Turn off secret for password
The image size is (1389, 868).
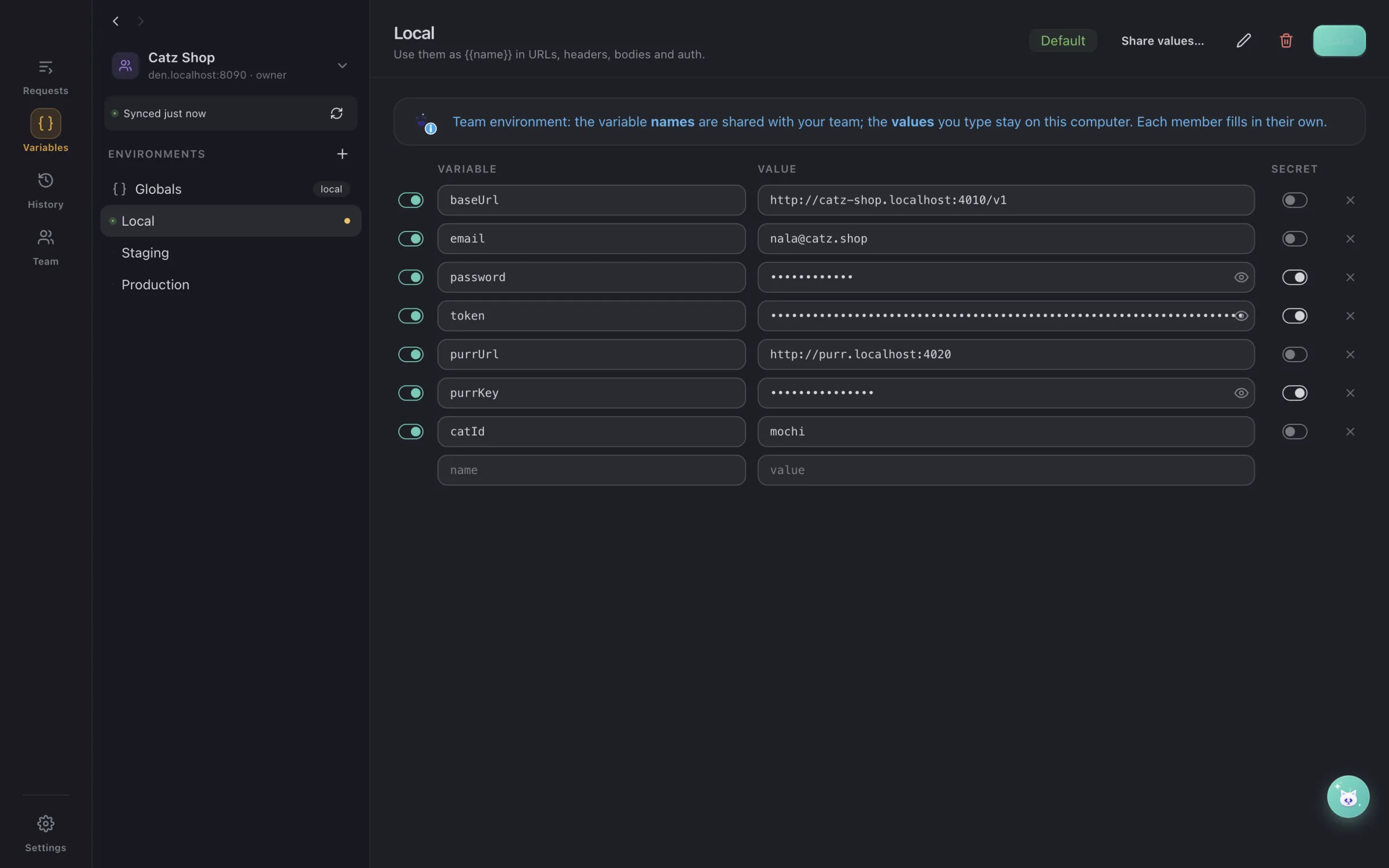1294,277
